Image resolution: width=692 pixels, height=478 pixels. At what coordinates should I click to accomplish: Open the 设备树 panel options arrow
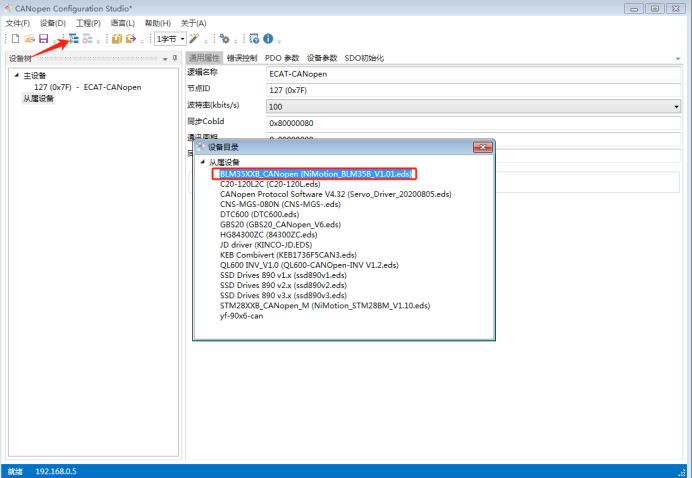click(x=165, y=59)
